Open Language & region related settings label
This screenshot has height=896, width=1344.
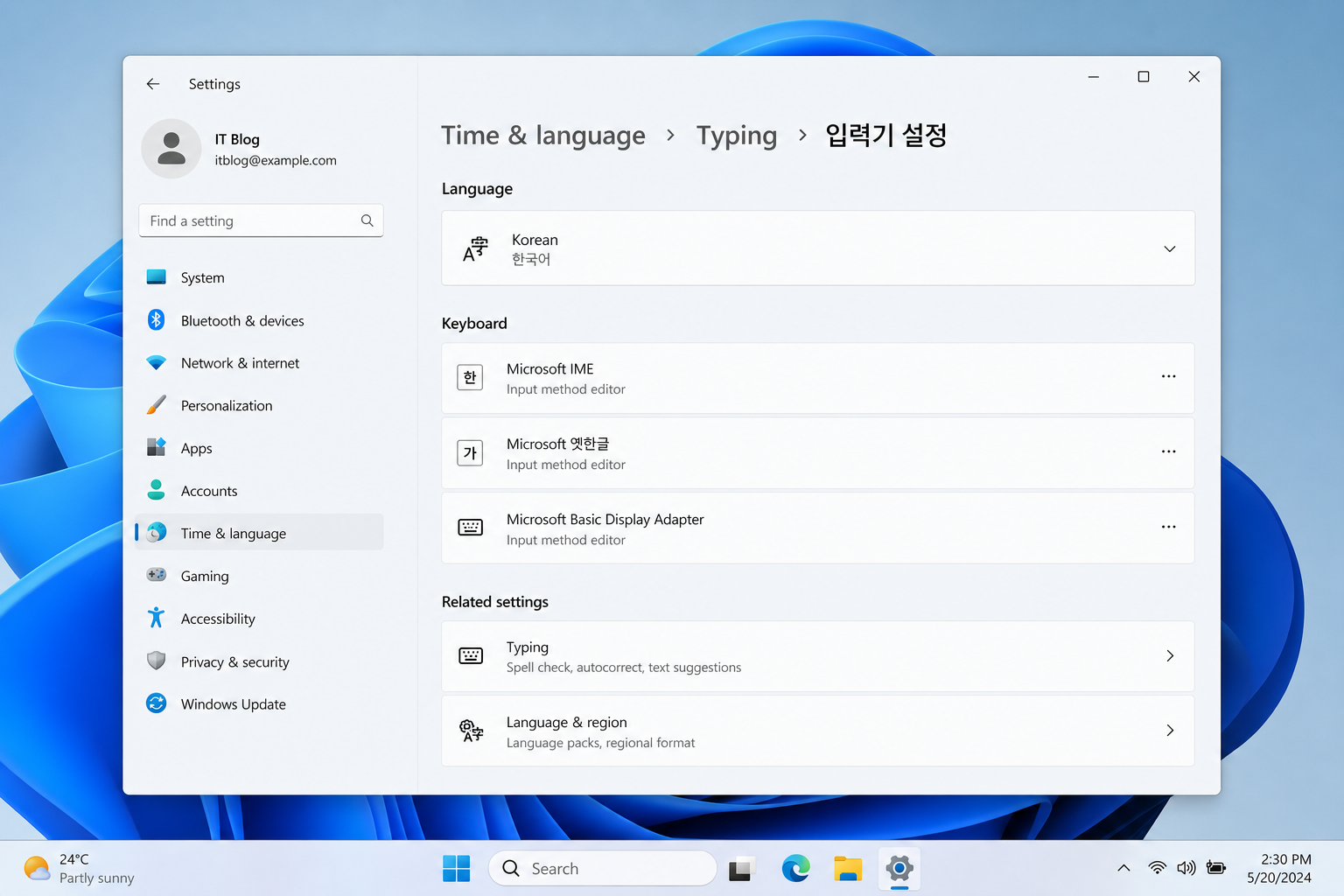click(567, 723)
